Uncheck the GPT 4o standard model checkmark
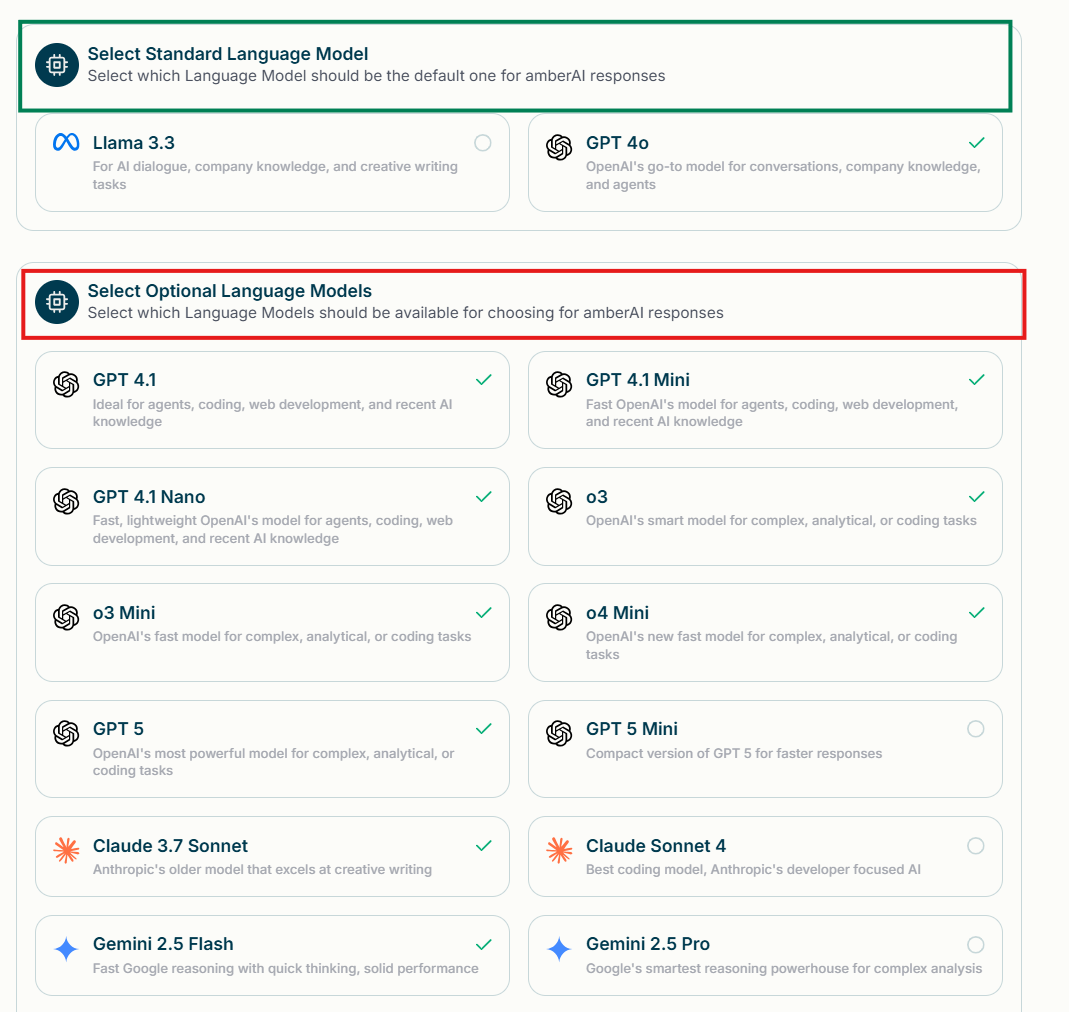The height and width of the screenshot is (1012, 1069). [x=976, y=143]
